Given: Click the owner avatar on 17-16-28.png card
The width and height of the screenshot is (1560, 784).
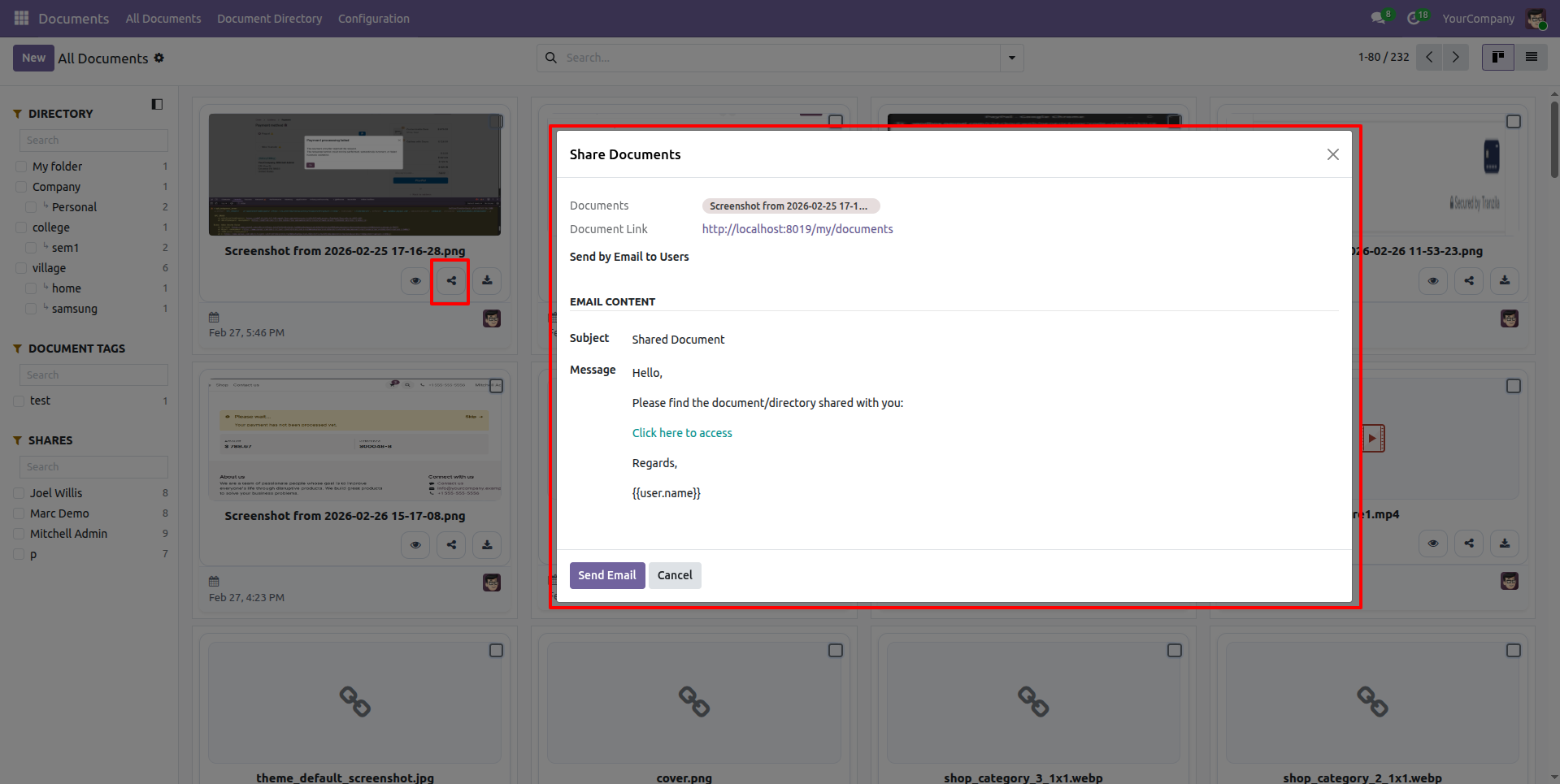Looking at the screenshot, I should [492, 318].
